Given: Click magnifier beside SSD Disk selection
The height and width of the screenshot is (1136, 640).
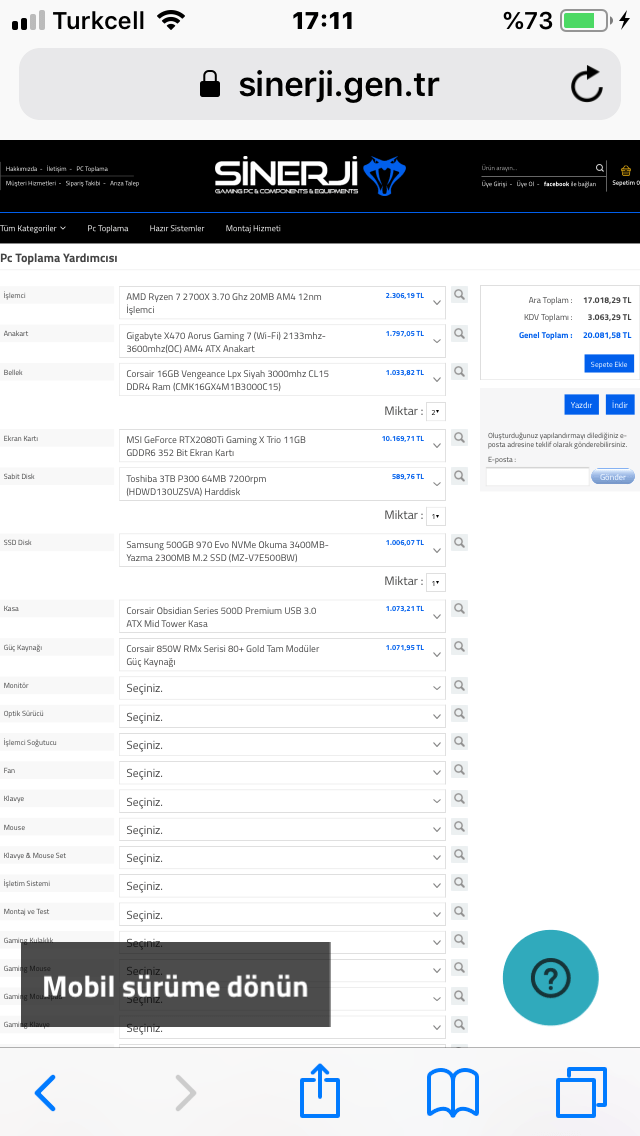Looking at the screenshot, I should coord(459,542).
